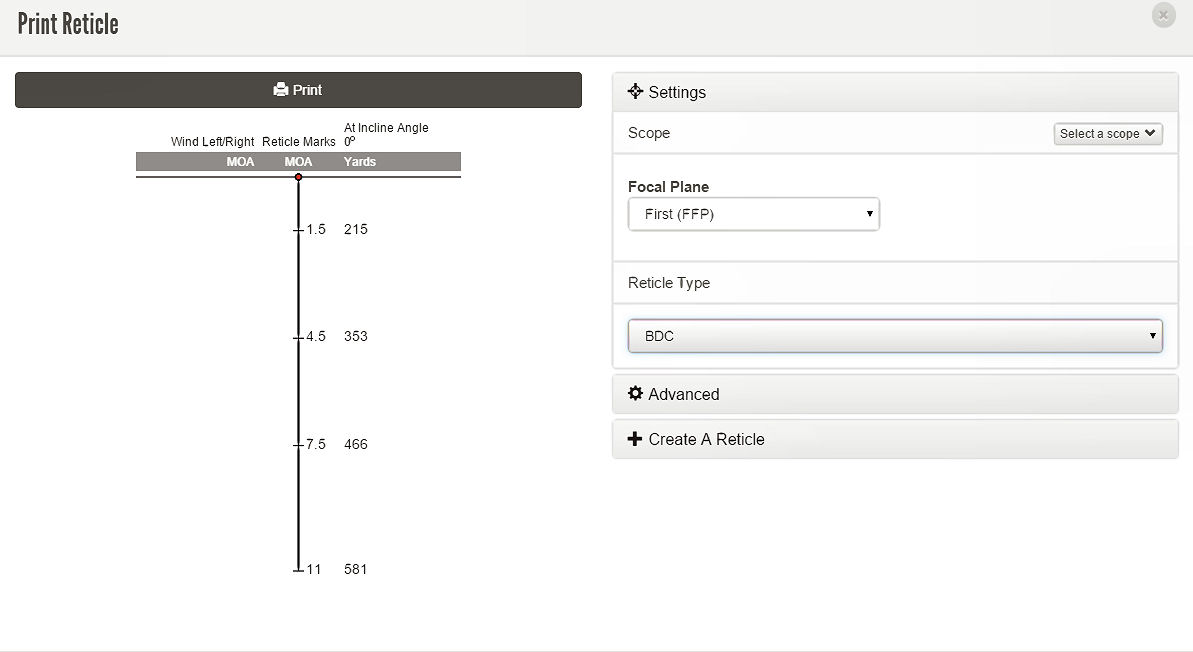Select the 4.5 MOA reticle mark
This screenshot has width=1193, height=652.
coord(316,337)
